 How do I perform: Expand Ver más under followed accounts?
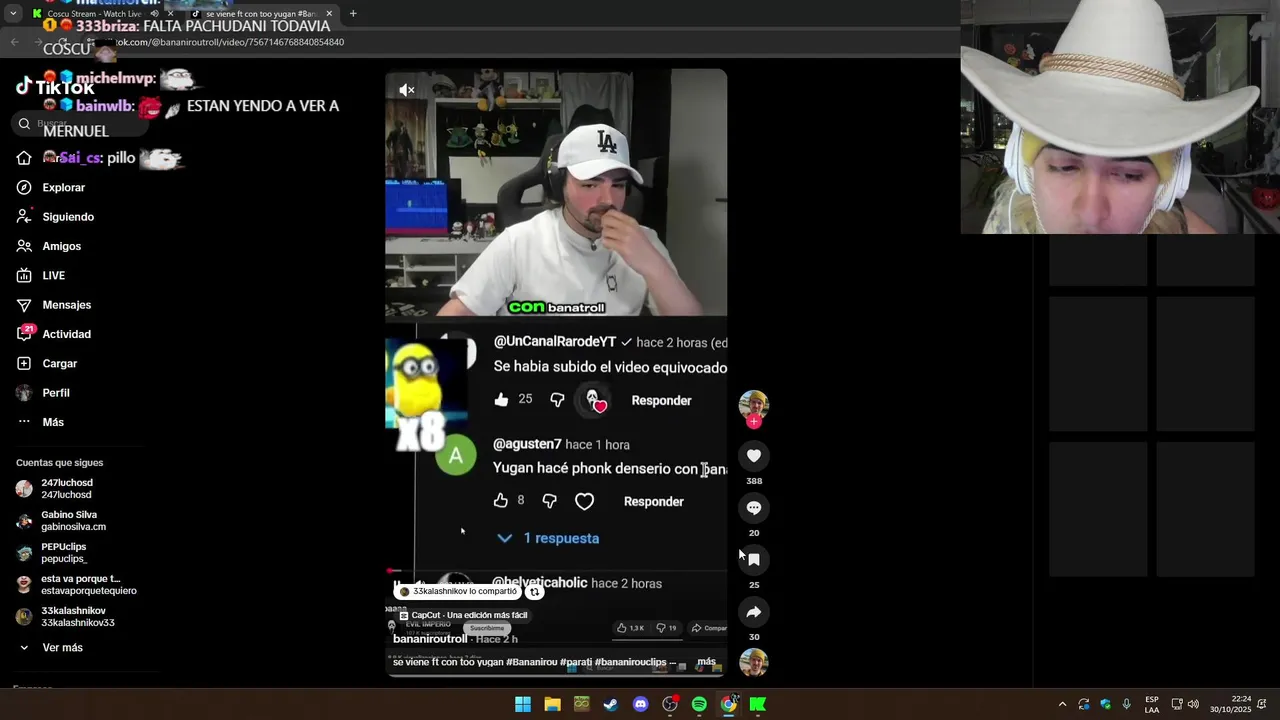point(49,648)
